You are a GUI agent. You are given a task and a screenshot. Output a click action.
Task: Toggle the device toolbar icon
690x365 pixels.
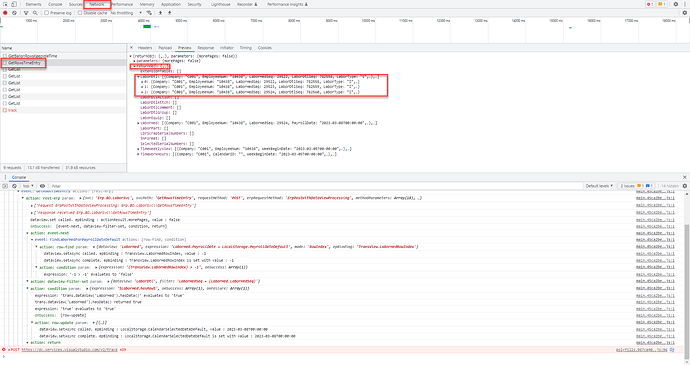(14, 4)
